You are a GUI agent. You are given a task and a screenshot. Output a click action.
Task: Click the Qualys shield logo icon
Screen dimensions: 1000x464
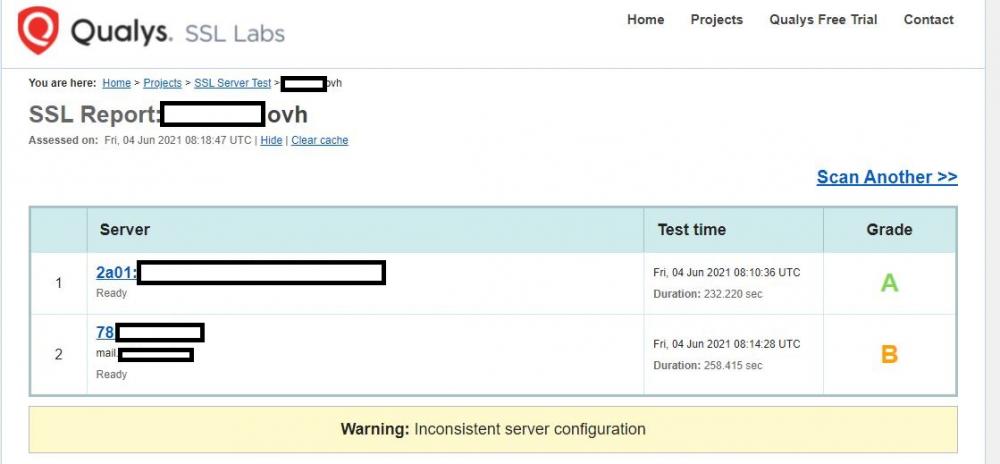coord(38,30)
